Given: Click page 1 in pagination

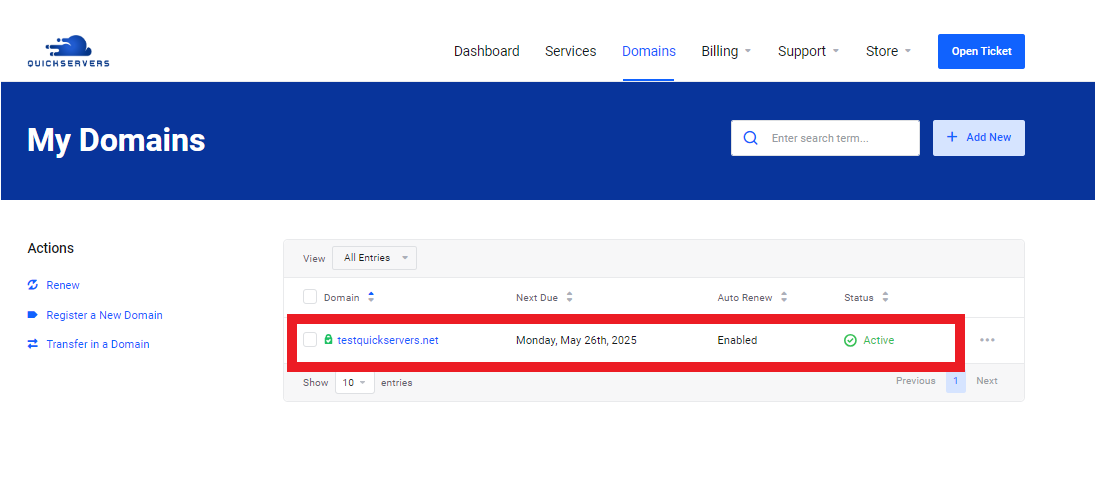Looking at the screenshot, I should (956, 382).
